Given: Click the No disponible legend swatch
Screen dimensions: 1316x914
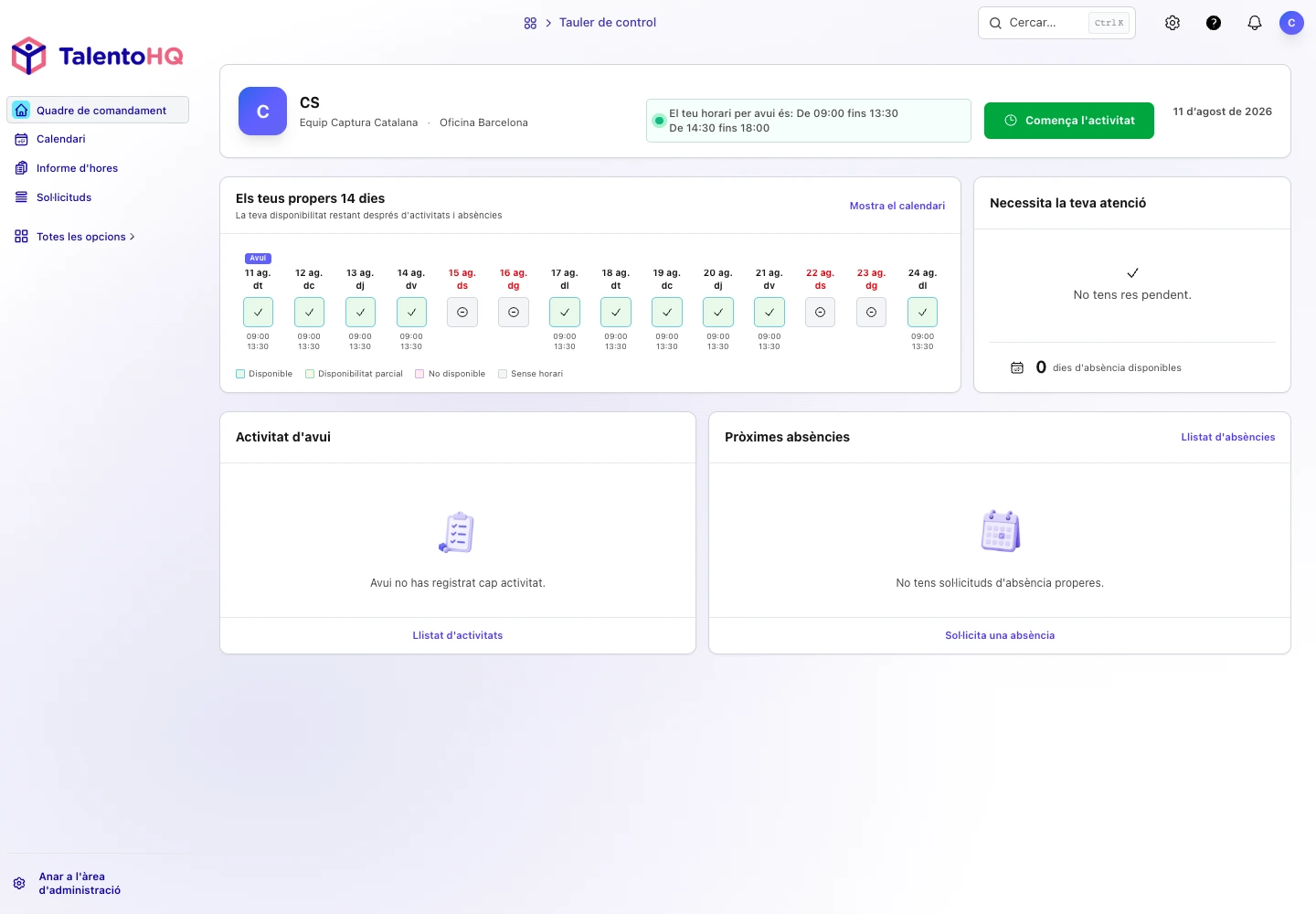Looking at the screenshot, I should coord(419,374).
